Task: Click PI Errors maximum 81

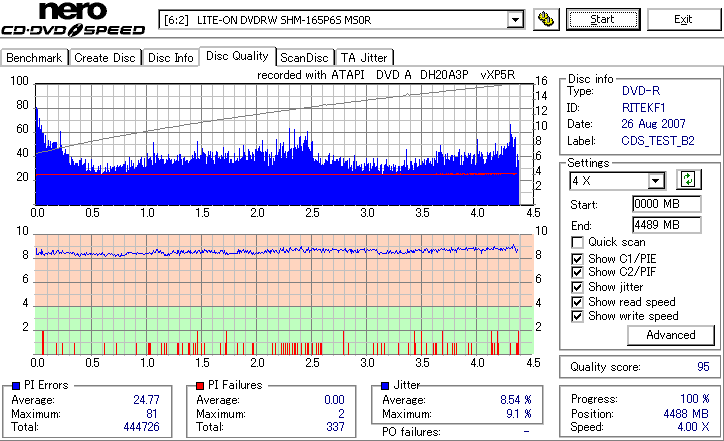Action: click(x=152, y=413)
